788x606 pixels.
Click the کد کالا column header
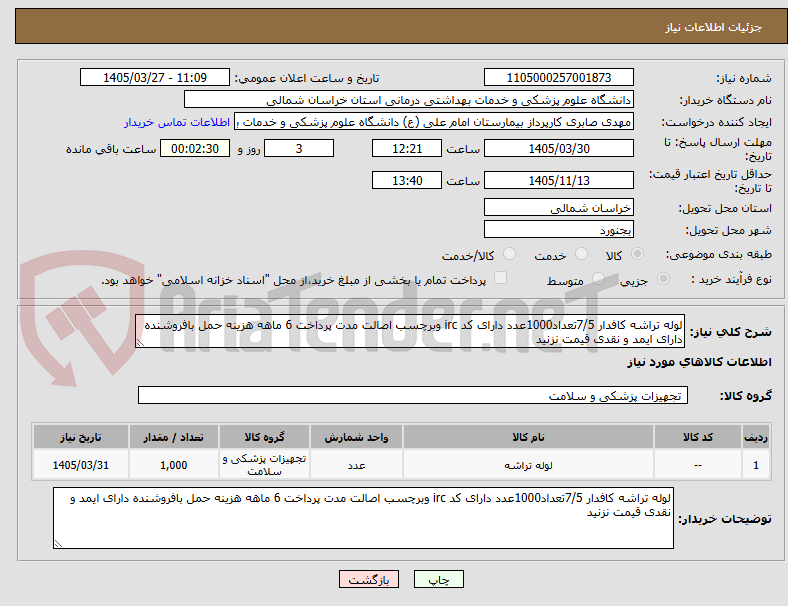[x=698, y=437]
